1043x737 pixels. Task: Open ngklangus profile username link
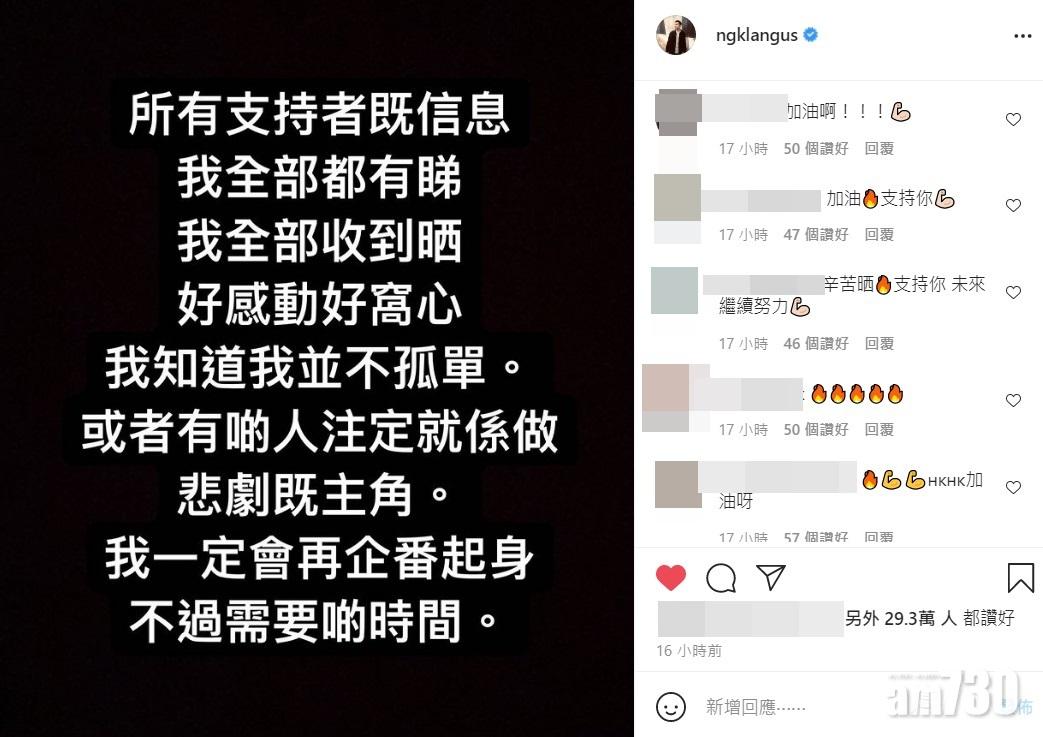pyautogui.click(x=757, y=35)
